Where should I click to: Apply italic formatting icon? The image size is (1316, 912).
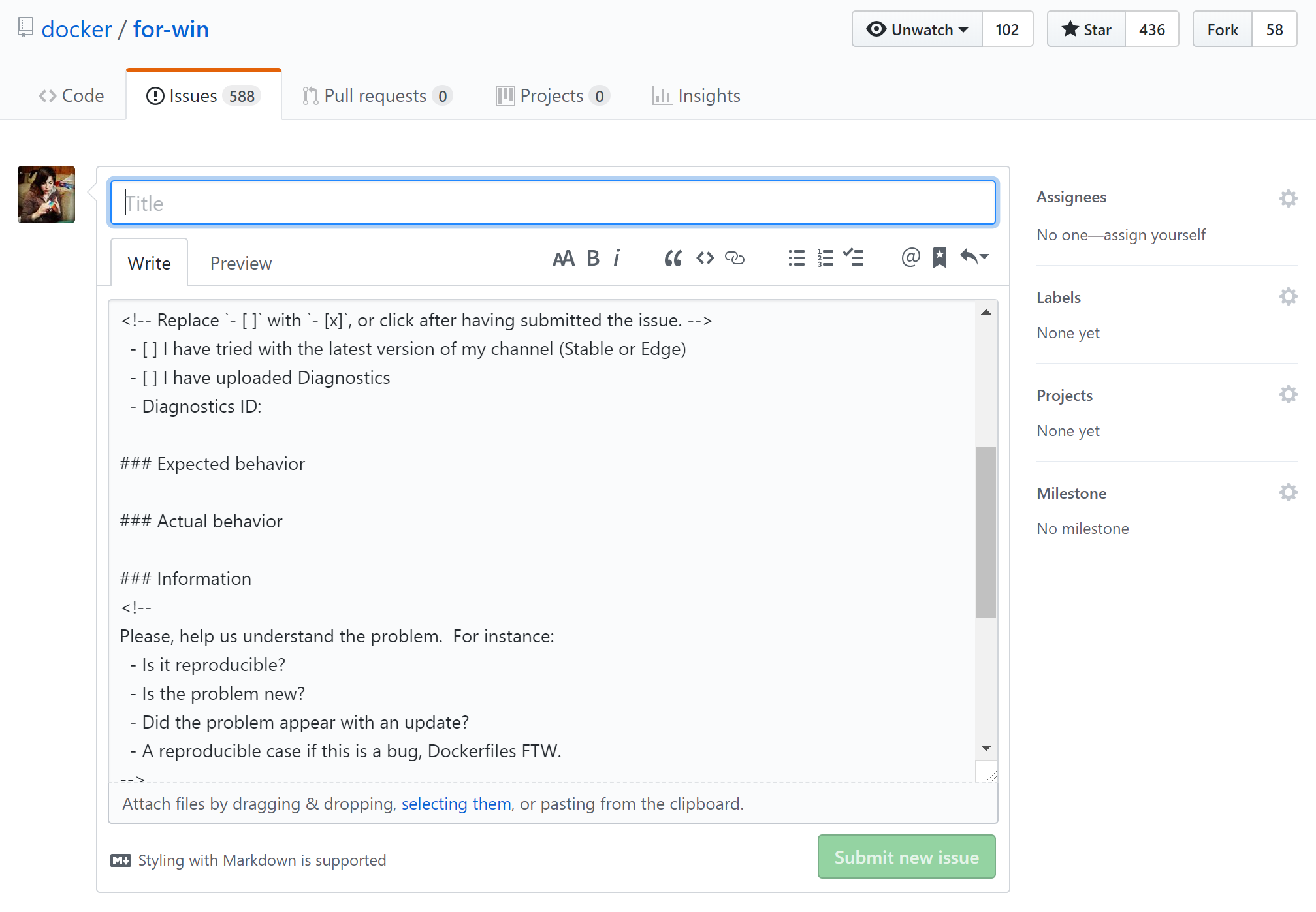pyautogui.click(x=617, y=259)
